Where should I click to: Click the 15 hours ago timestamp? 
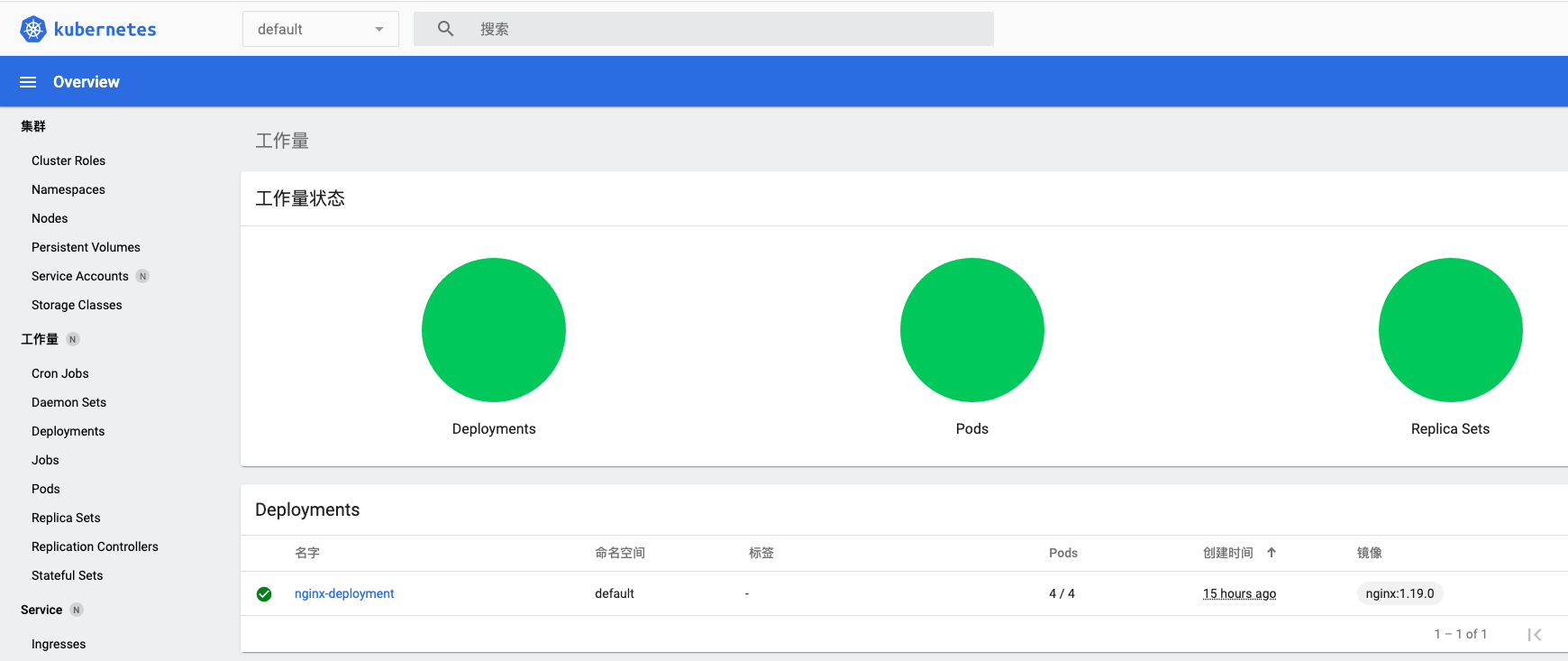click(1239, 593)
